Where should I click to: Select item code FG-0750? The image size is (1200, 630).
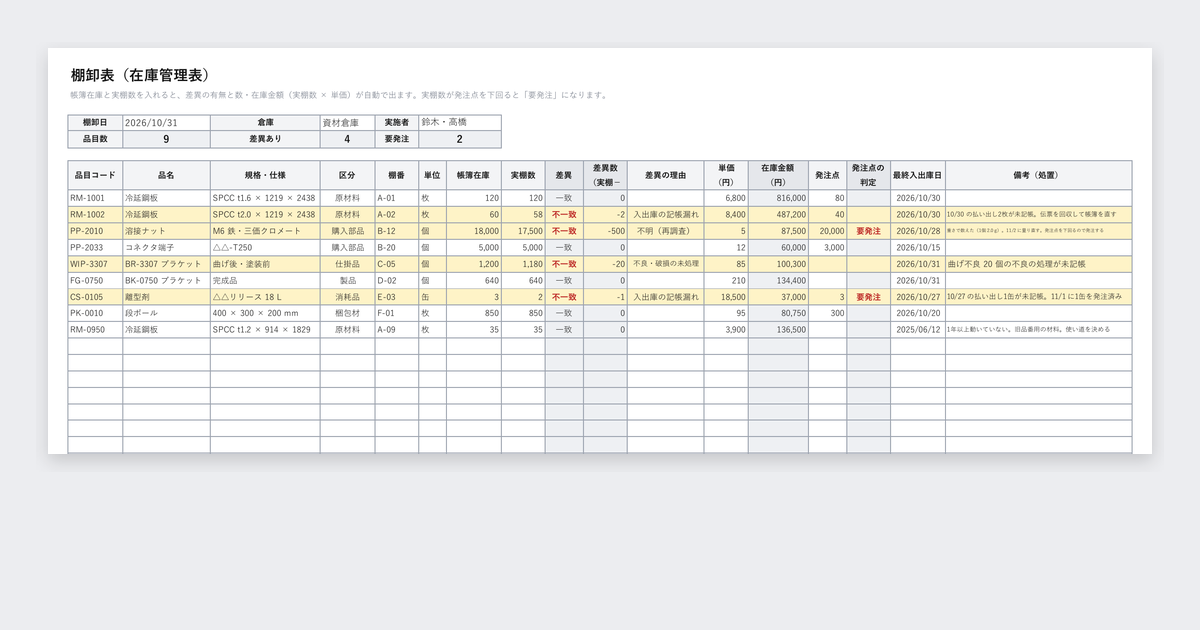[95, 280]
